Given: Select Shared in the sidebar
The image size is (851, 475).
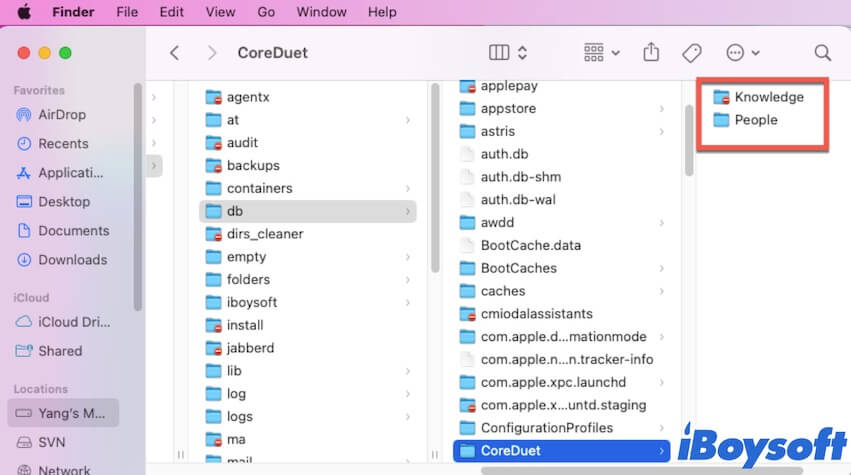Looking at the screenshot, I should coord(62,351).
